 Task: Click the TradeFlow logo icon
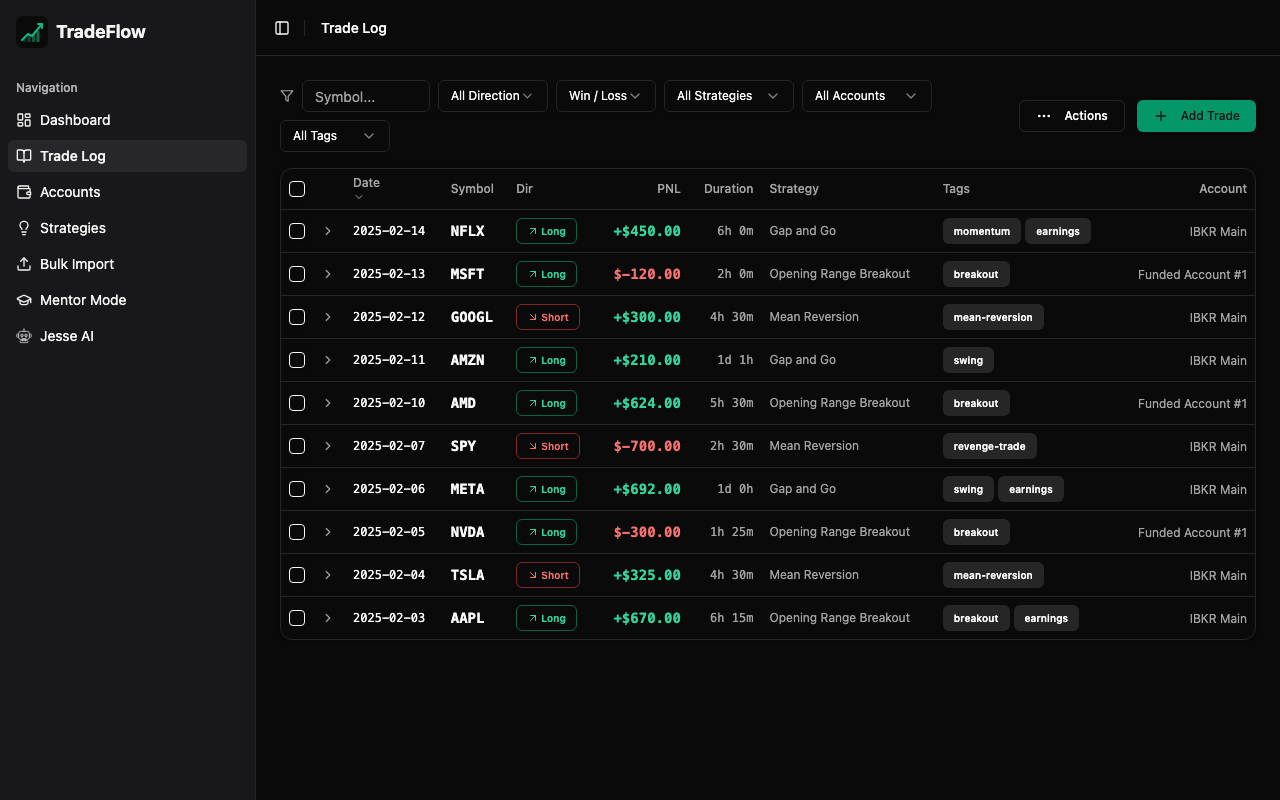click(31, 31)
